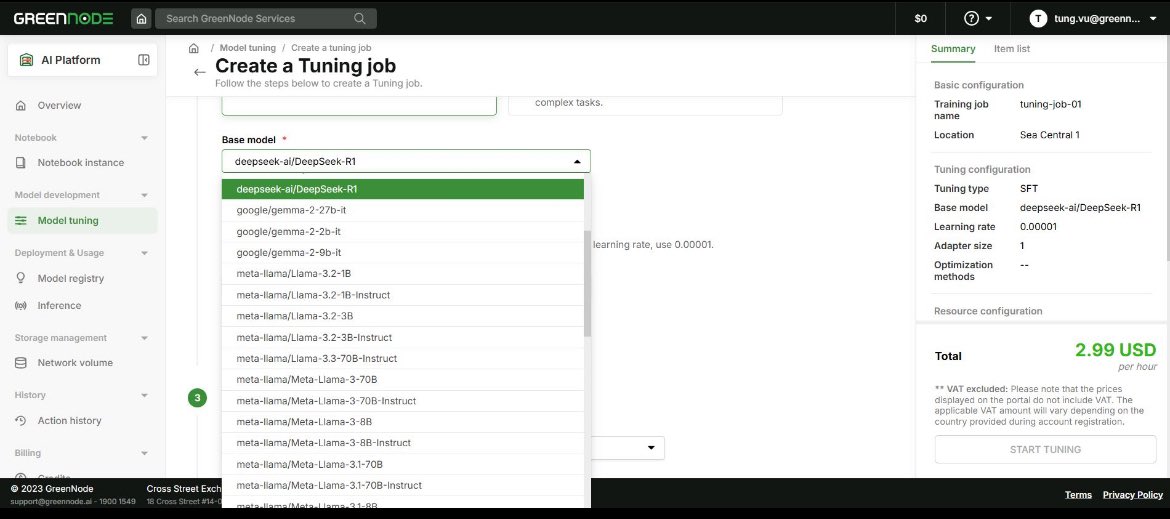1170x519 pixels.
Task: Select meta-llama/Llama-3.2-1B option
Action: (x=403, y=274)
